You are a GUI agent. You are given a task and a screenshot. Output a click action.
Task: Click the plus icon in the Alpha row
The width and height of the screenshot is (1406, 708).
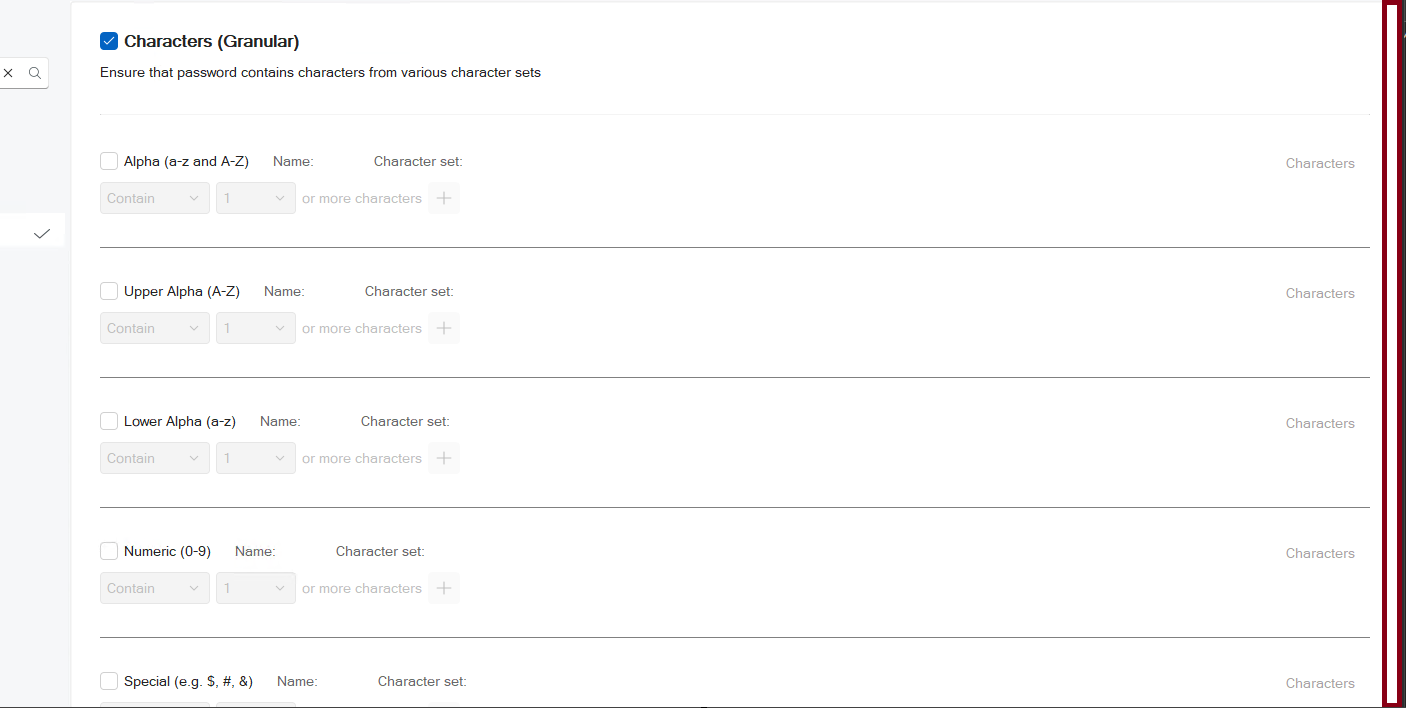pyautogui.click(x=444, y=198)
